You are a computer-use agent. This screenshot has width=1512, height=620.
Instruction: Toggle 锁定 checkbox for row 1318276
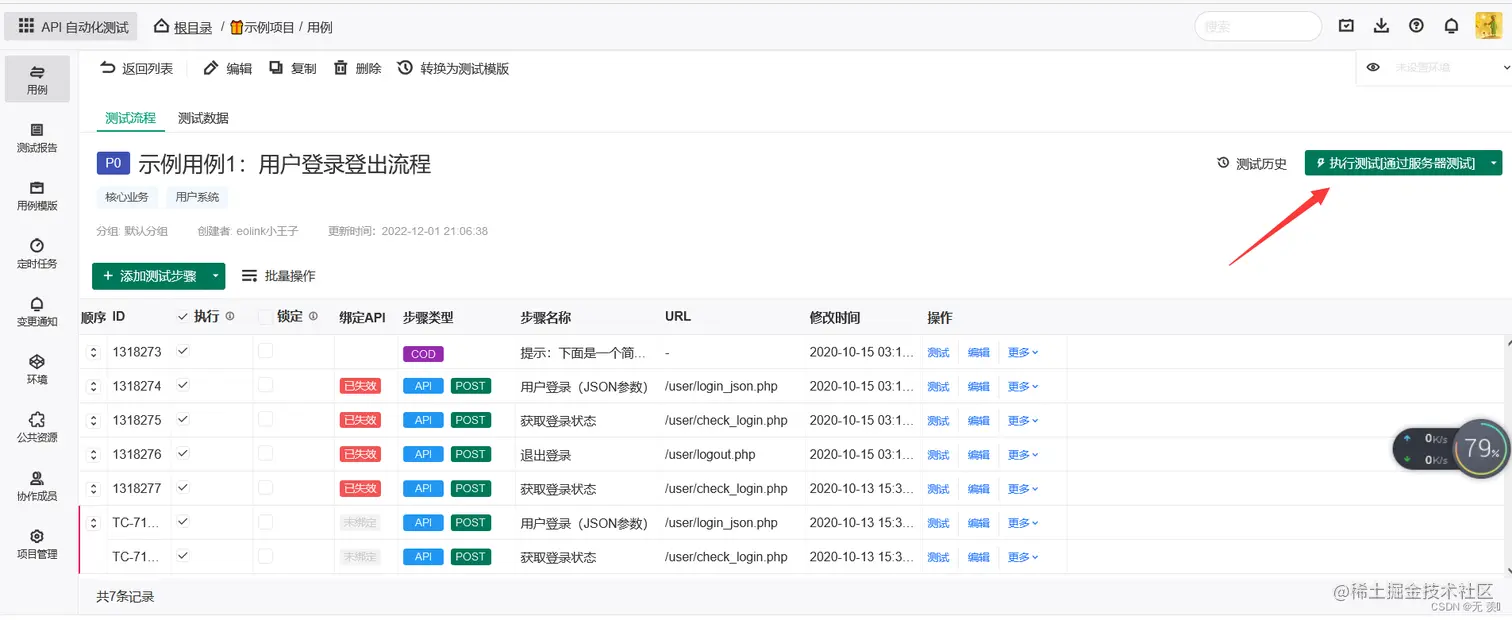tap(265, 454)
